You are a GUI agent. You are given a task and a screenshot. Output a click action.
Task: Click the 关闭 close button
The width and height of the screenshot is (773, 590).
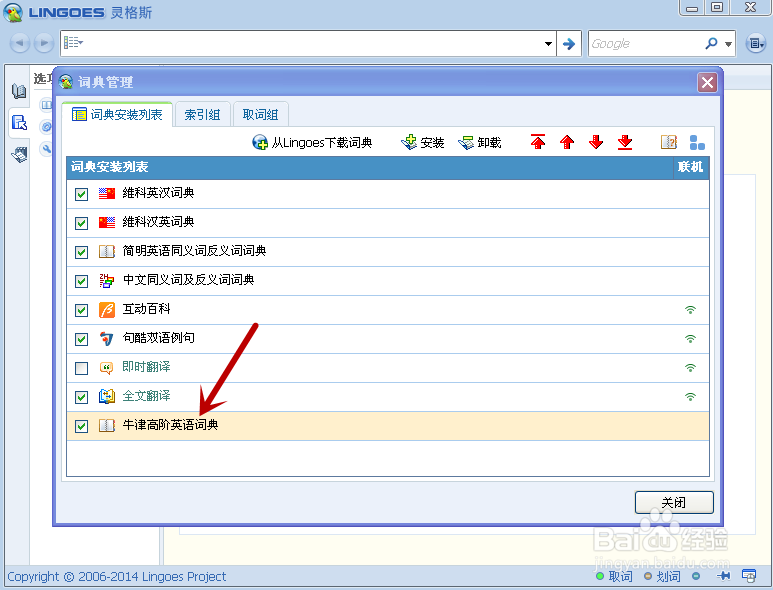coord(674,502)
